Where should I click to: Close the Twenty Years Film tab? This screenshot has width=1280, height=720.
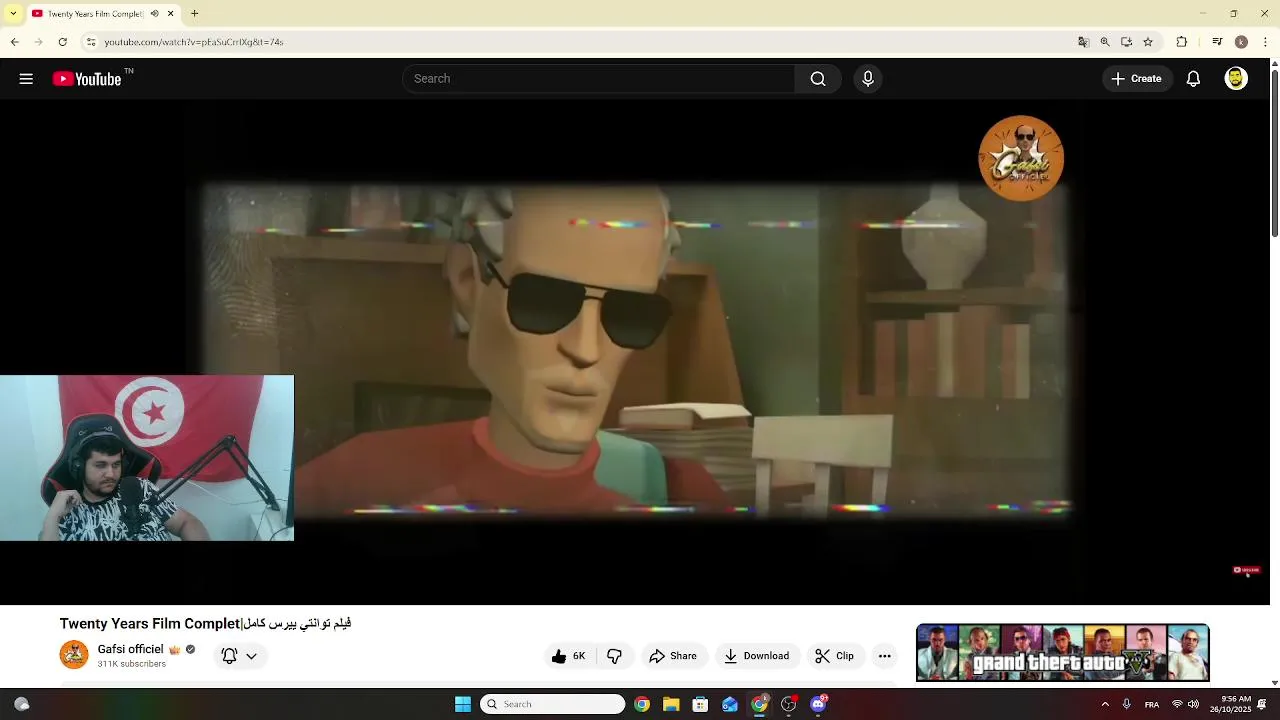[171, 14]
